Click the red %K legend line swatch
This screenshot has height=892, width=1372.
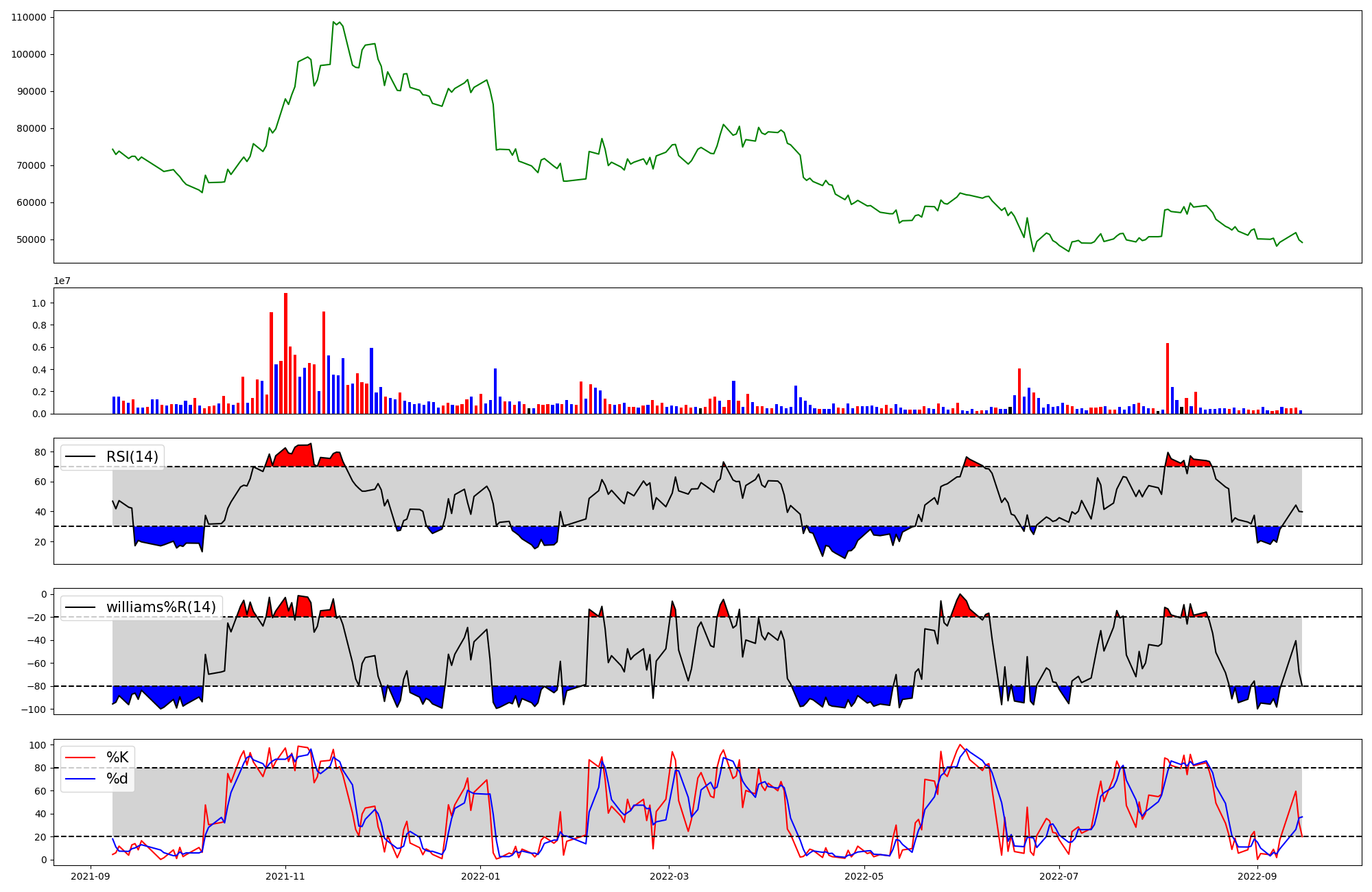pos(80,758)
